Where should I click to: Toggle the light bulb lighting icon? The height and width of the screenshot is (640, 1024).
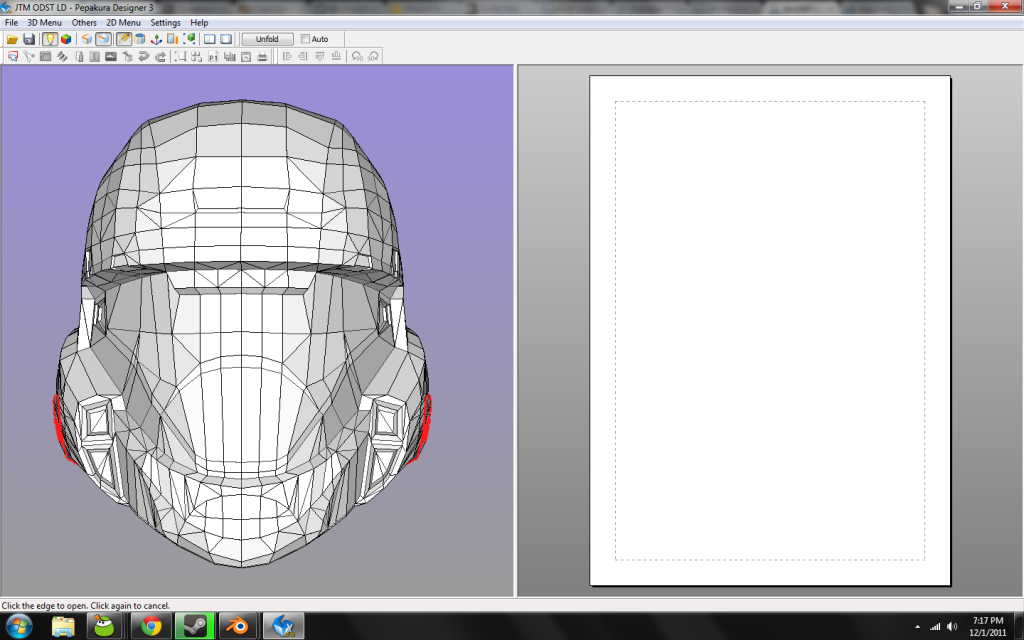(49, 39)
